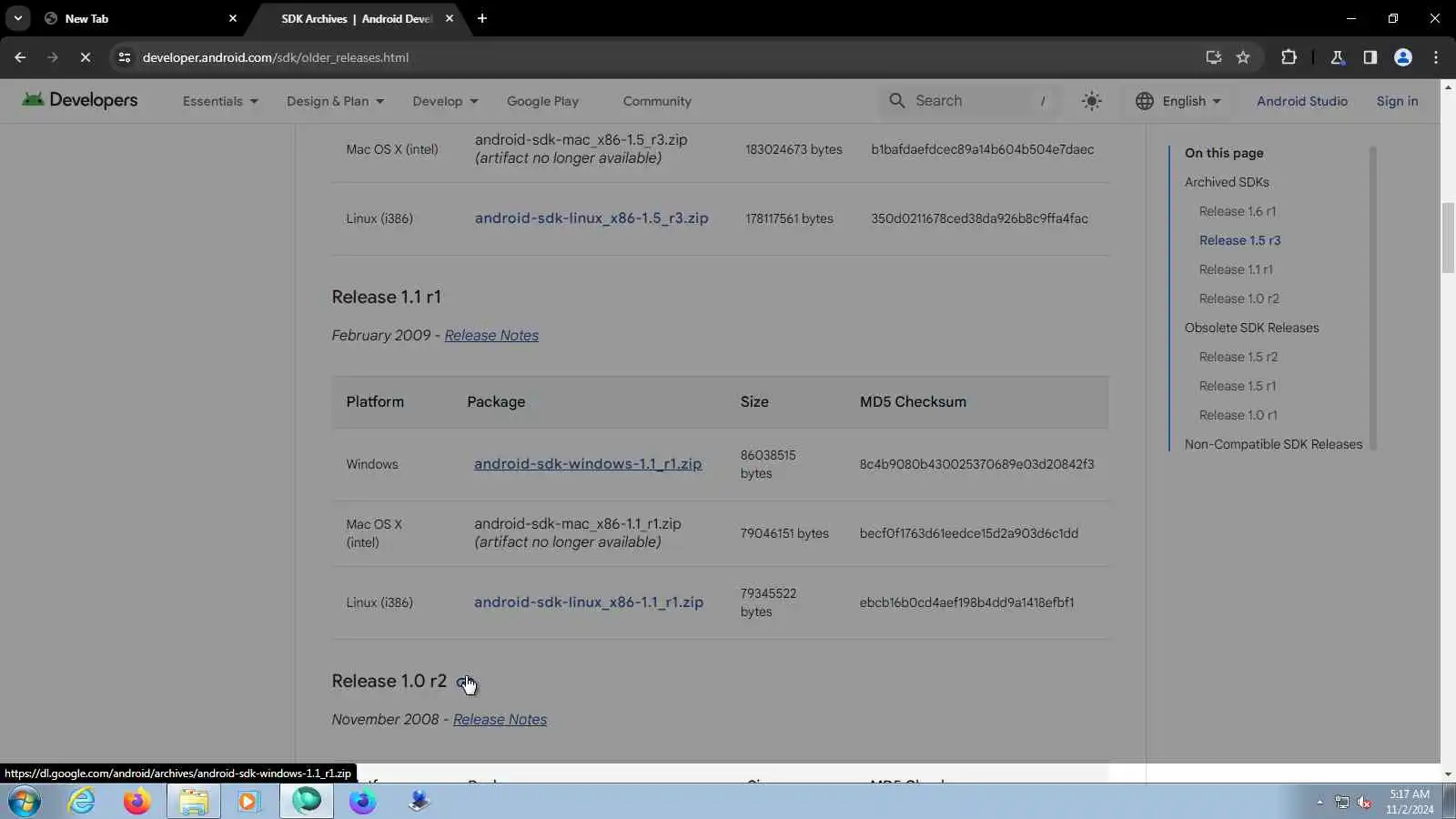
Task: Launch Firefox from taskbar
Action: 137,802
